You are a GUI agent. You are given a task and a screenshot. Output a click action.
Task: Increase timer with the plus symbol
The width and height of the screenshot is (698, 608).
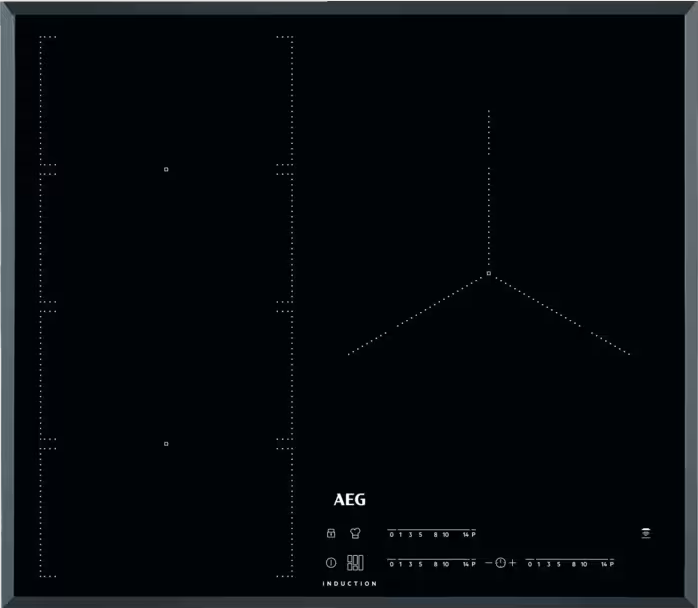coord(513,564)
